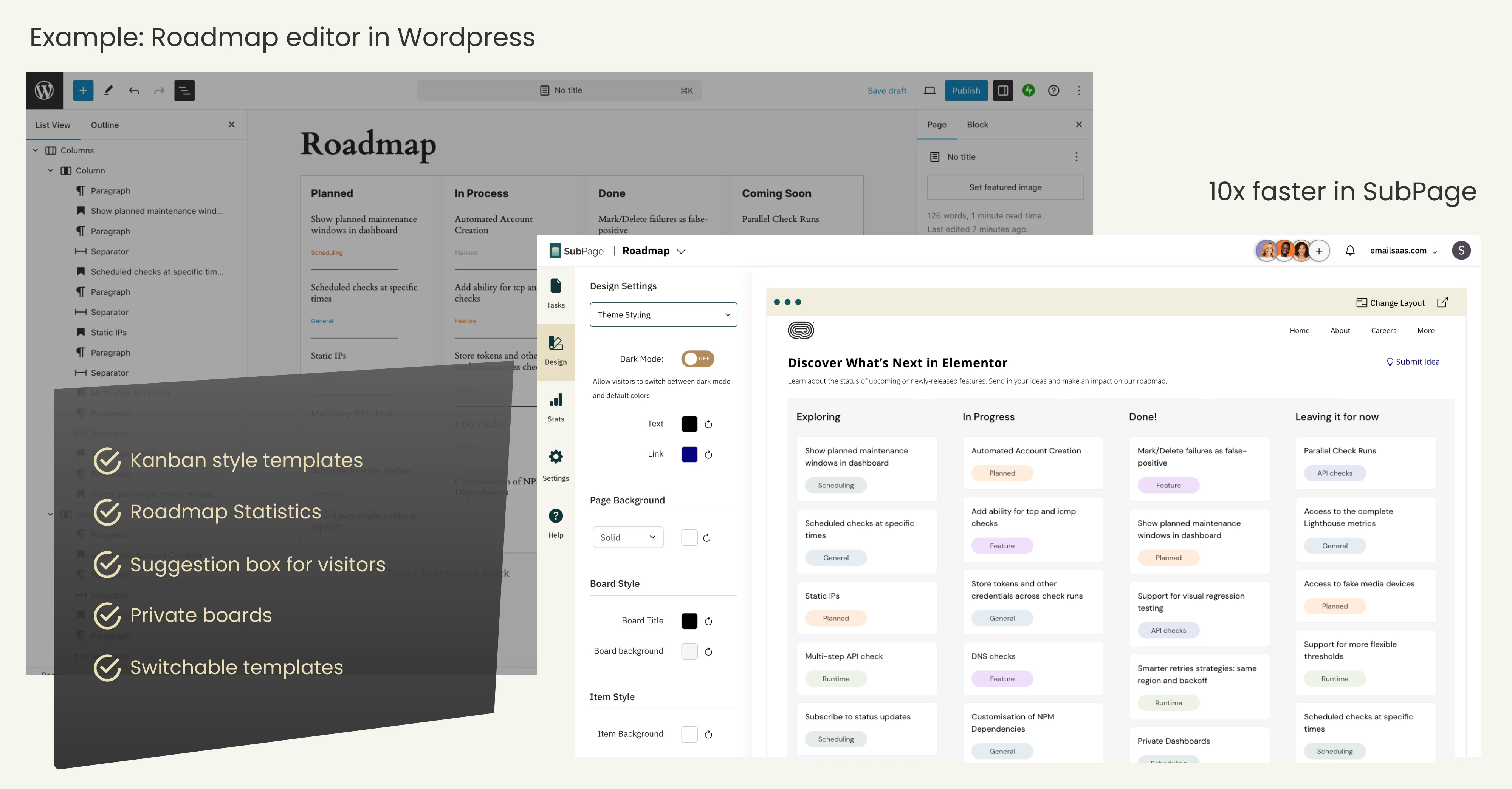Image resolution: width=1512 pixels, height=789 pixels.
Task: Click the Submit Idea link
Action: click(1413, 362)
